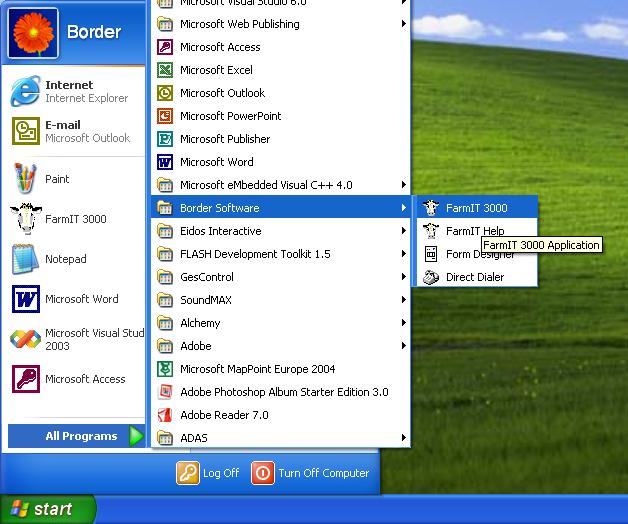This screenshot has height=524, width=628.
Task: Click the Adobe Photoshop Album Starter Edition 3.0 label
Action: click(284, 392)
